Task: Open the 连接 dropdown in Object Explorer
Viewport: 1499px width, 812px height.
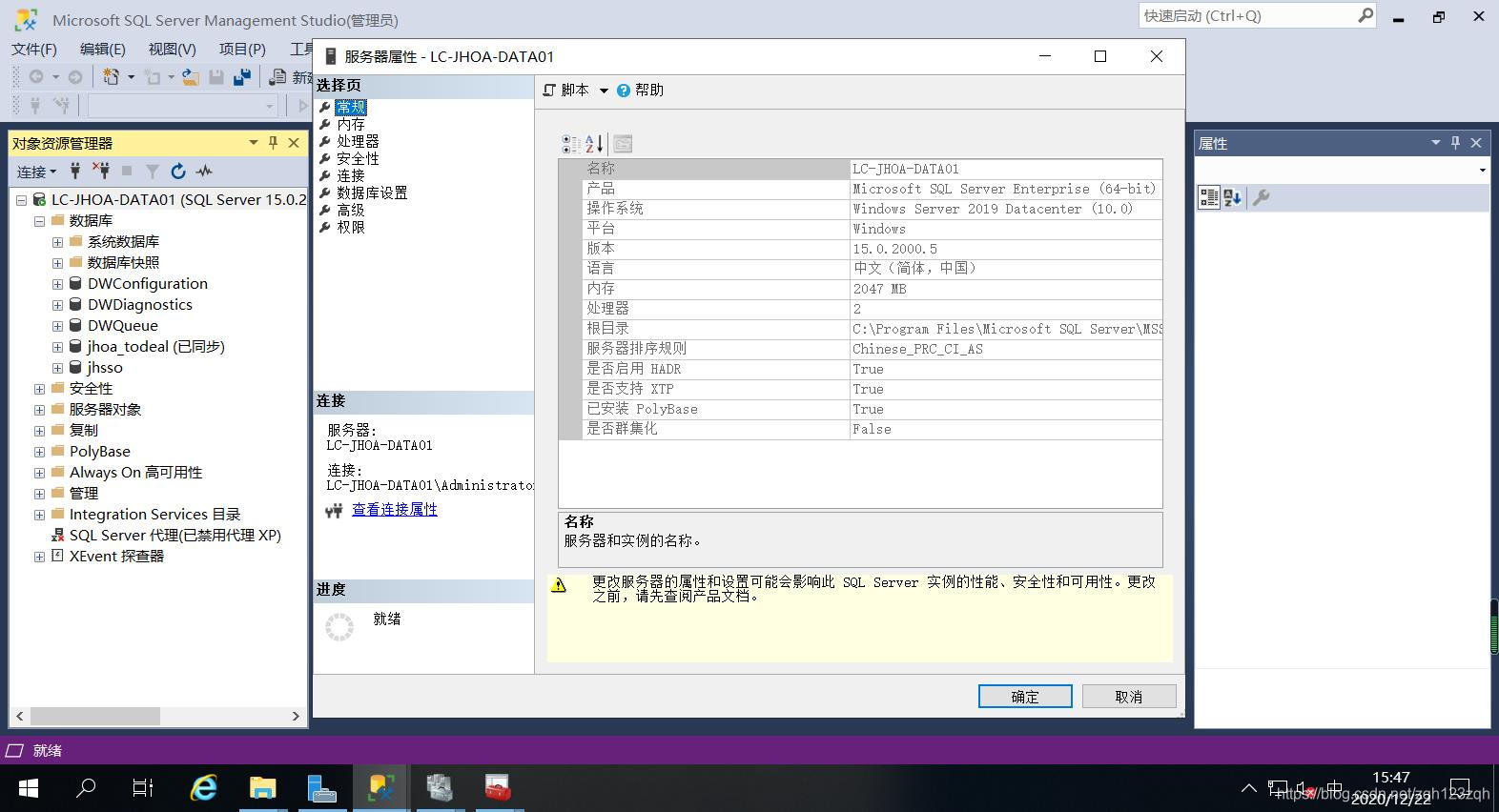Action: tap(36, 172)
